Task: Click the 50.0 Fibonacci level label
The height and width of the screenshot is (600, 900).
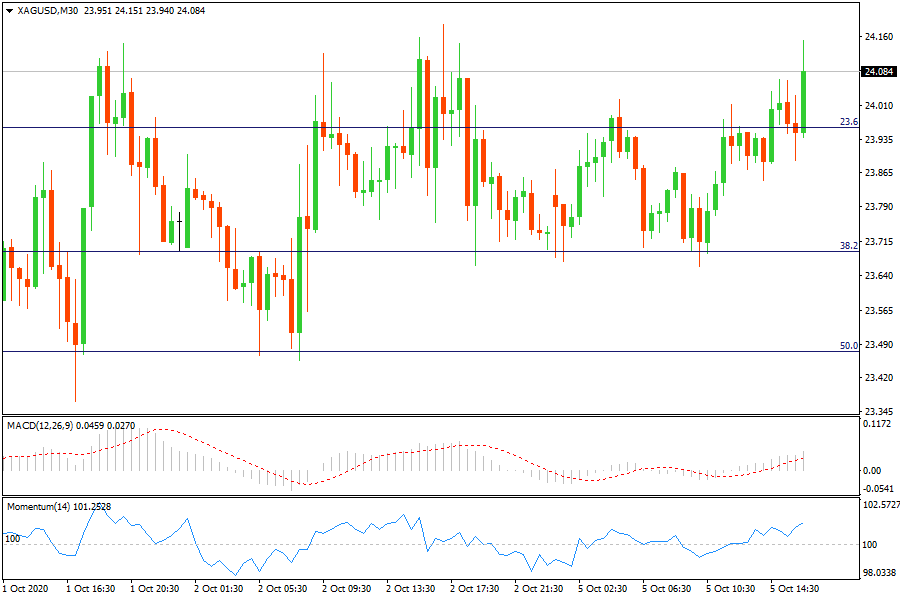Action: [x=848, y=346]
